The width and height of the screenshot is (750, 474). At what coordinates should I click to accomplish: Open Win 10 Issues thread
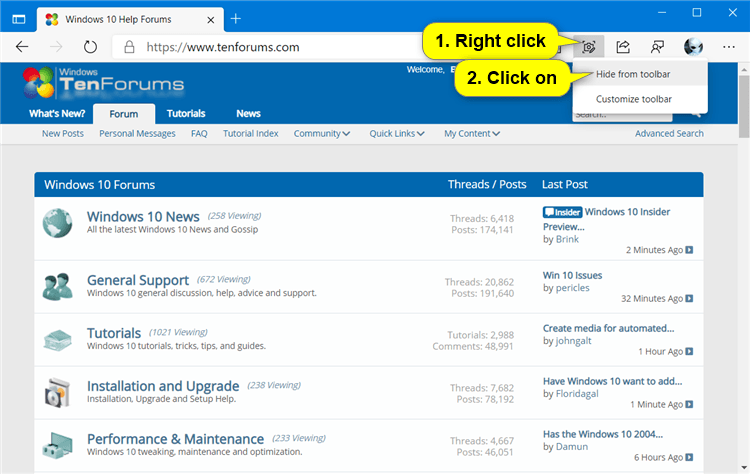[573, 276]
